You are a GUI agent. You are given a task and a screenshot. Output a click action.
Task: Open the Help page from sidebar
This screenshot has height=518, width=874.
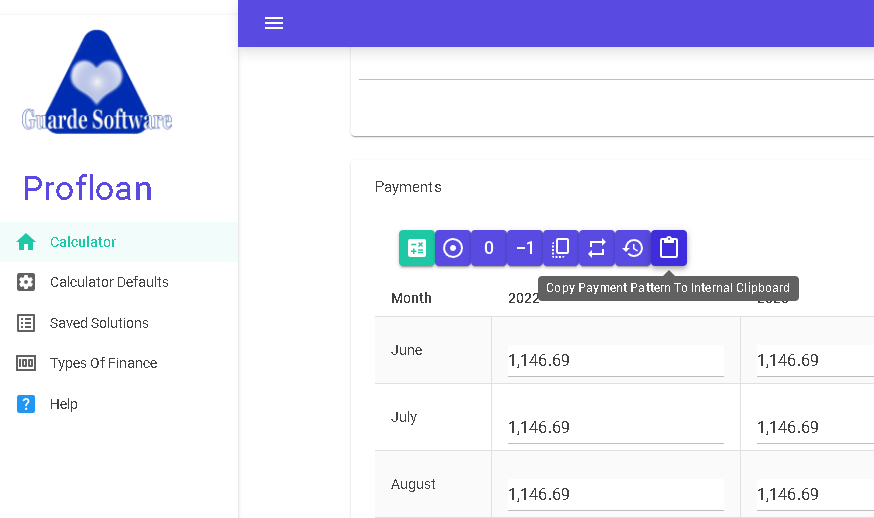(64, 404)
